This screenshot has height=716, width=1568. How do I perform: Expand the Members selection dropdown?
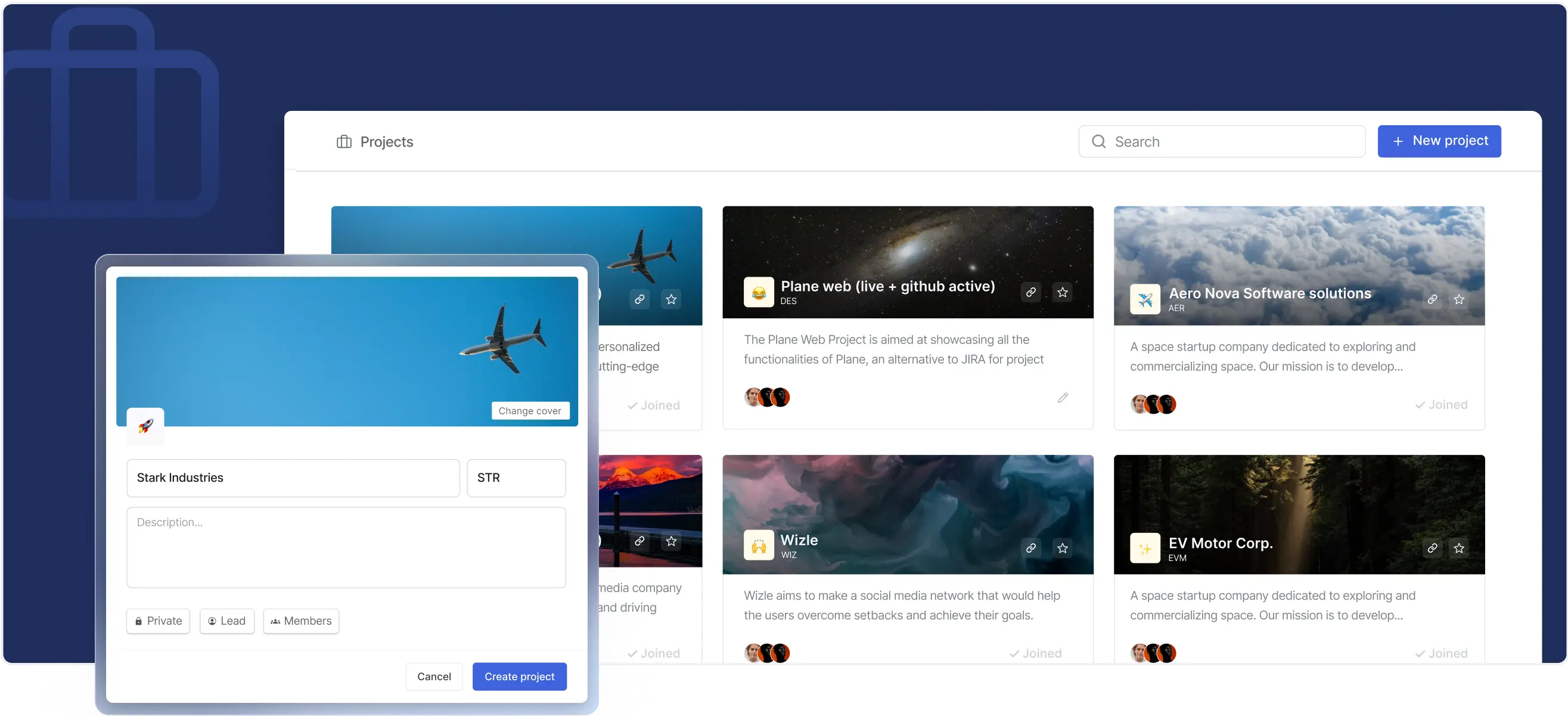click(302, 621)
